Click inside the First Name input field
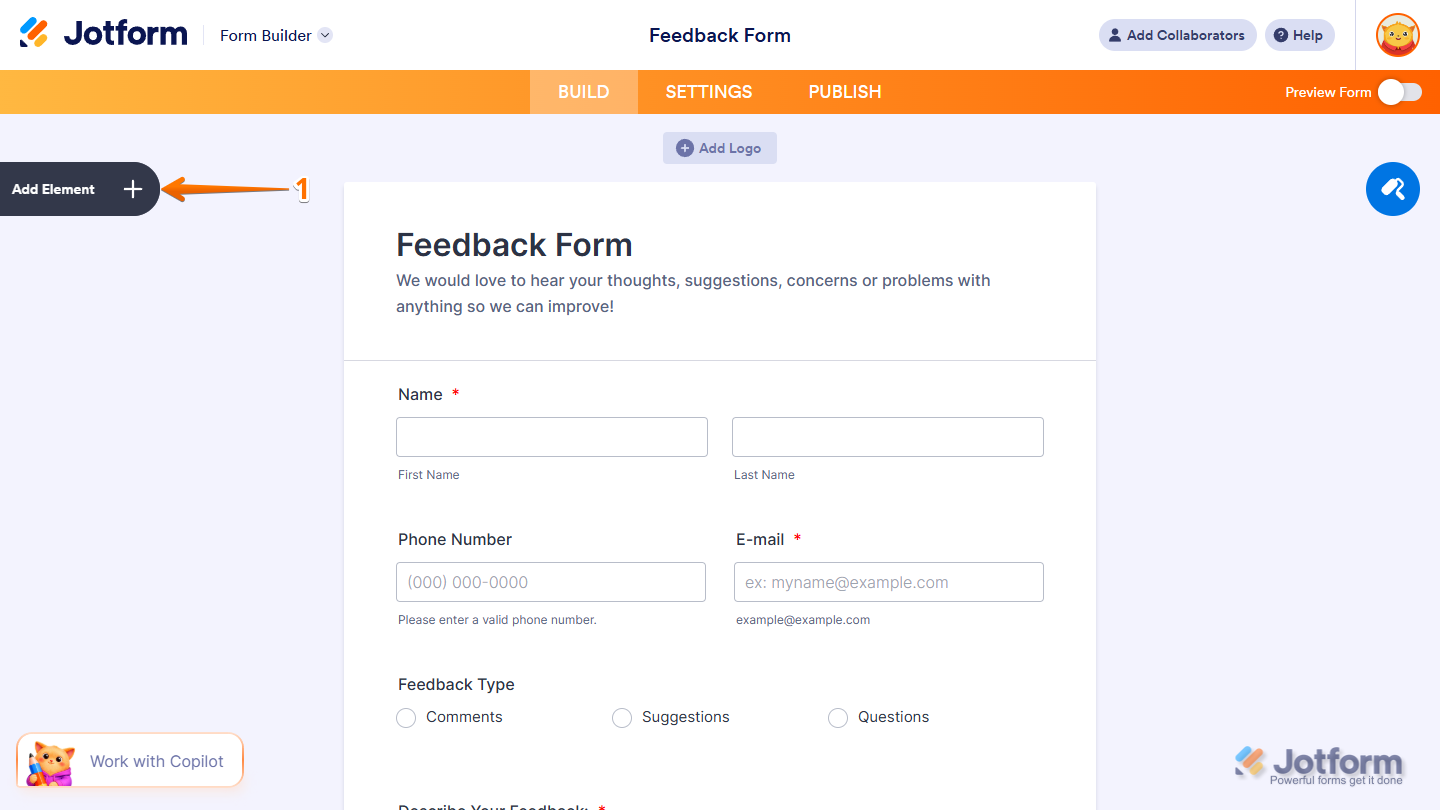The width and height of the screenshot is (1440, 810). [x=551, y=437]
